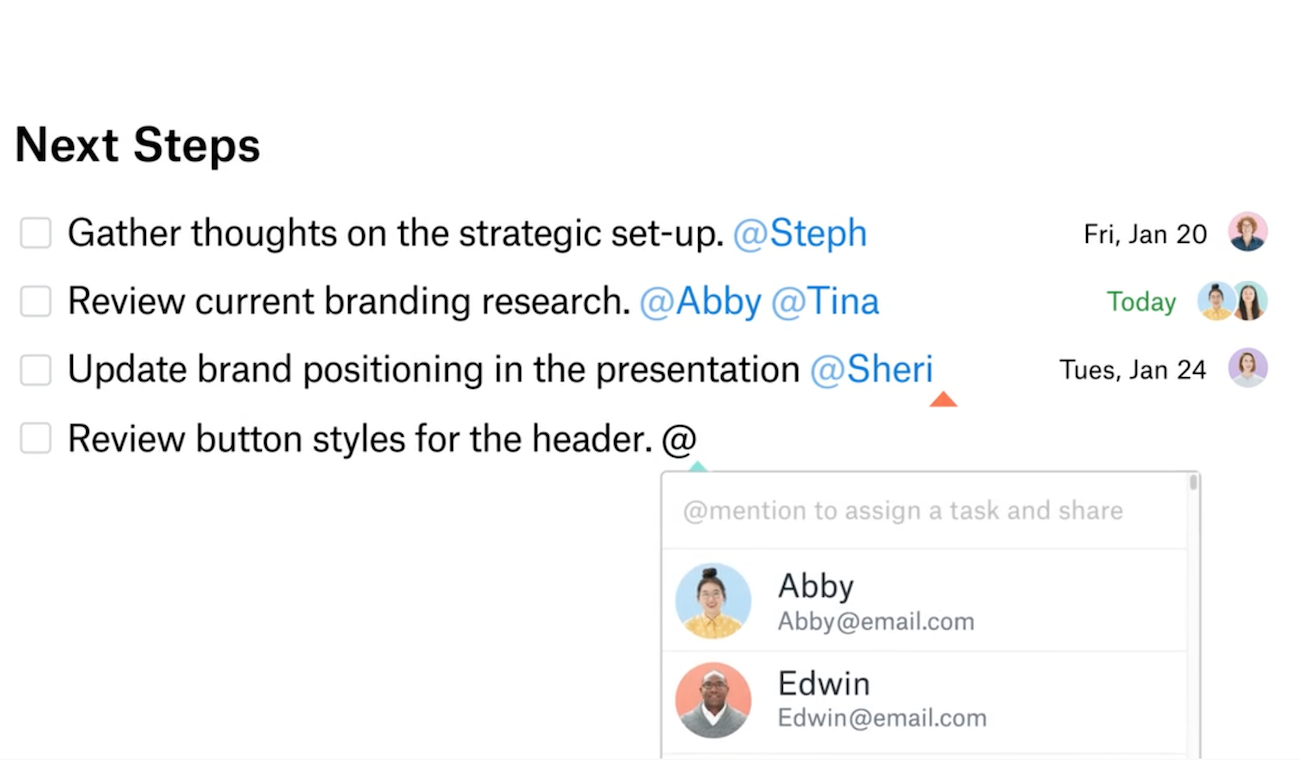Mark 'Review button styles for the header' done
The width and height of the screenshot is (1300, 760).
coord(36,438)
